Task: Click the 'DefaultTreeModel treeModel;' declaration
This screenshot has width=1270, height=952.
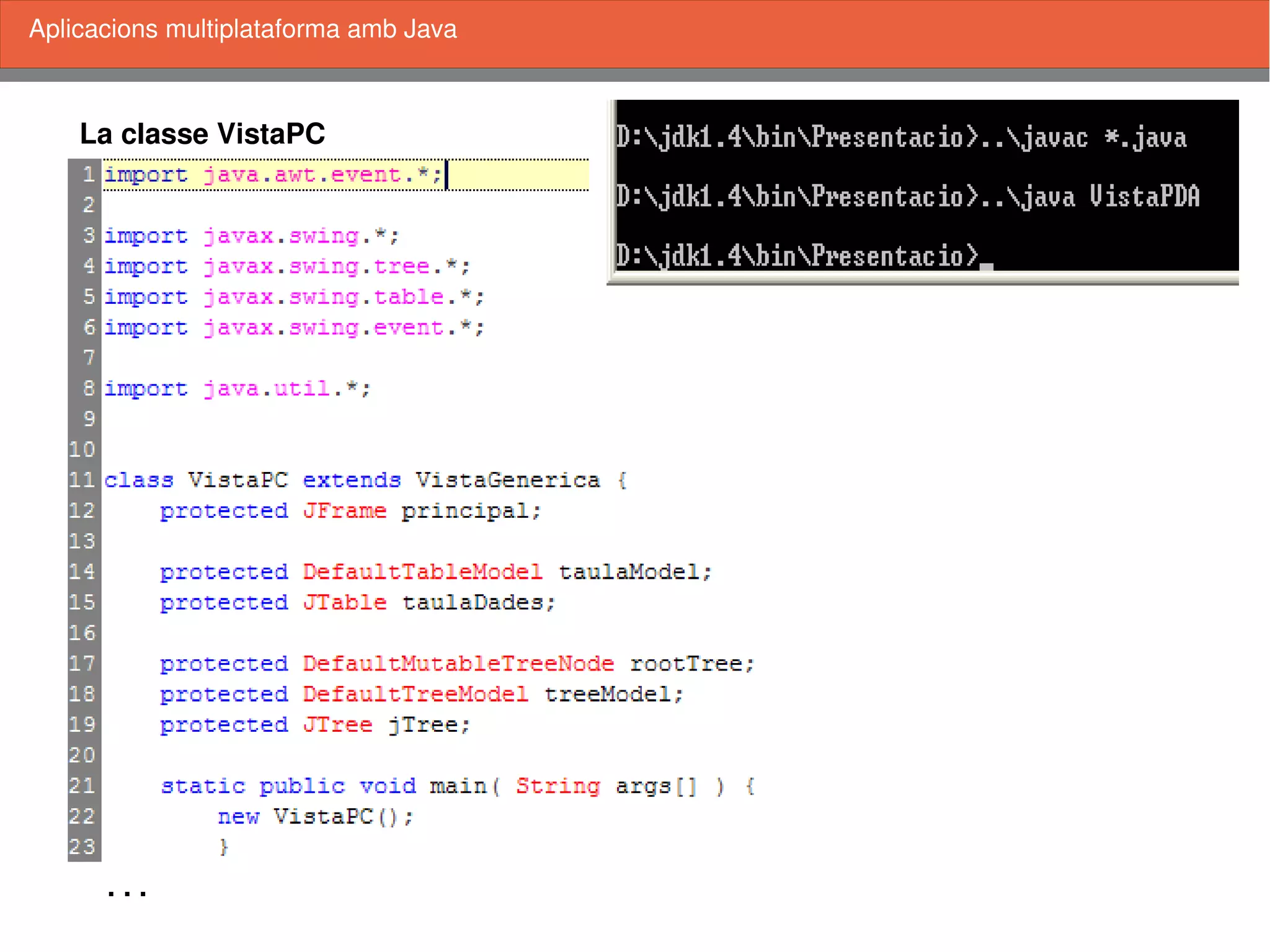Action: click(422, 694)
